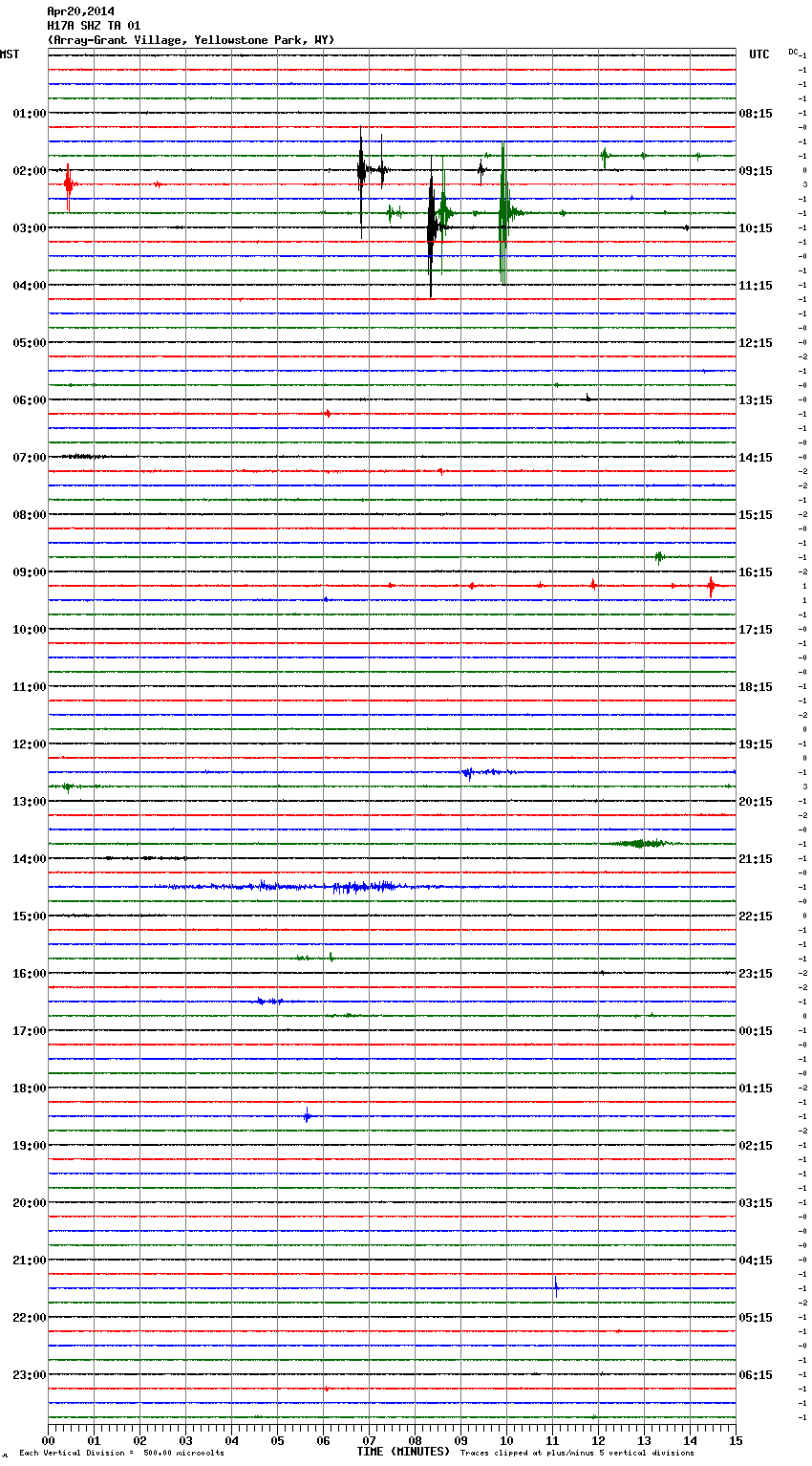This screenshot has width=812, height=1466.
Task: Select the 03:00 MST time label
Action: click(30, 228)
